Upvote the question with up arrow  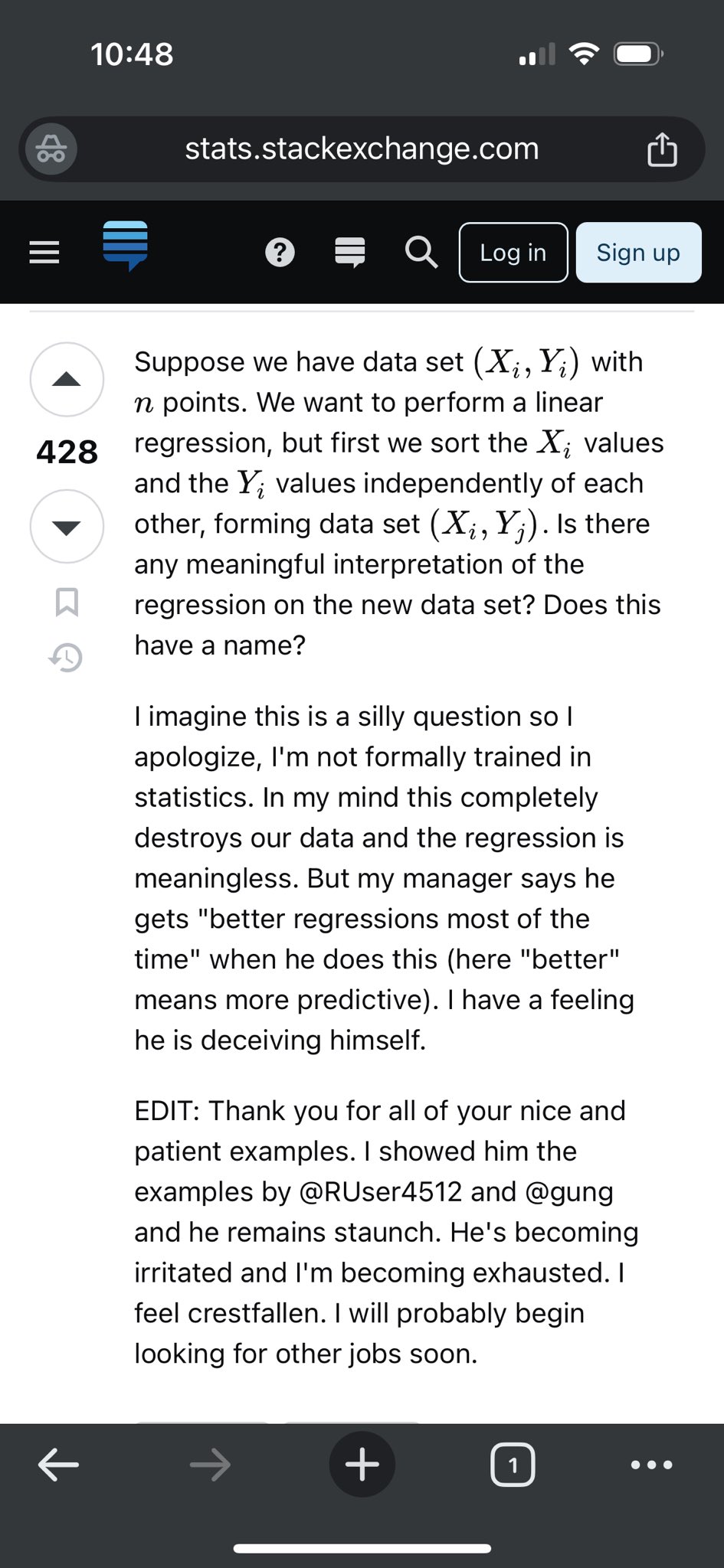[x=67, y=379]
